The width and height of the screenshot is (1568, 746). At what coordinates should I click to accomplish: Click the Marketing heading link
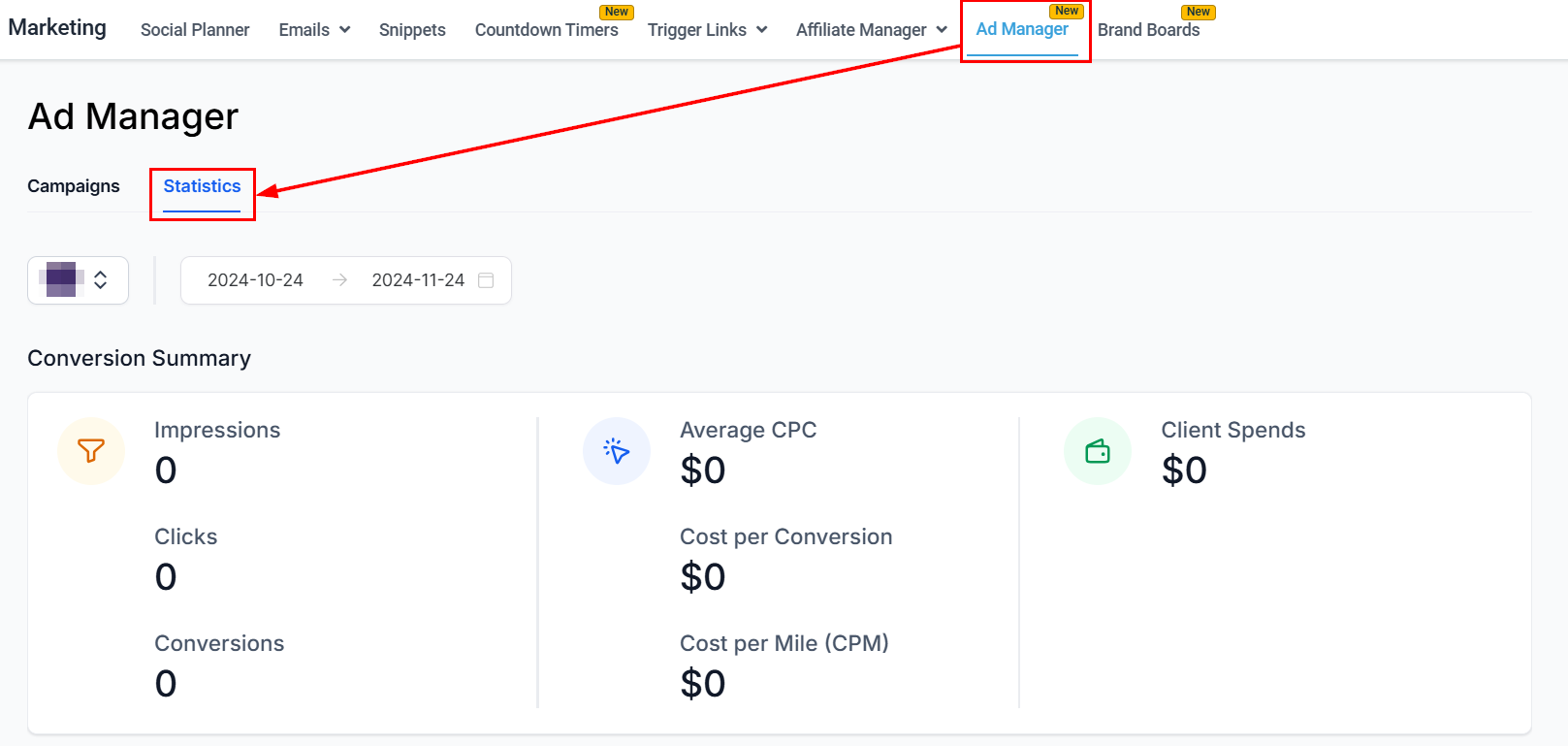coord(57,27)
